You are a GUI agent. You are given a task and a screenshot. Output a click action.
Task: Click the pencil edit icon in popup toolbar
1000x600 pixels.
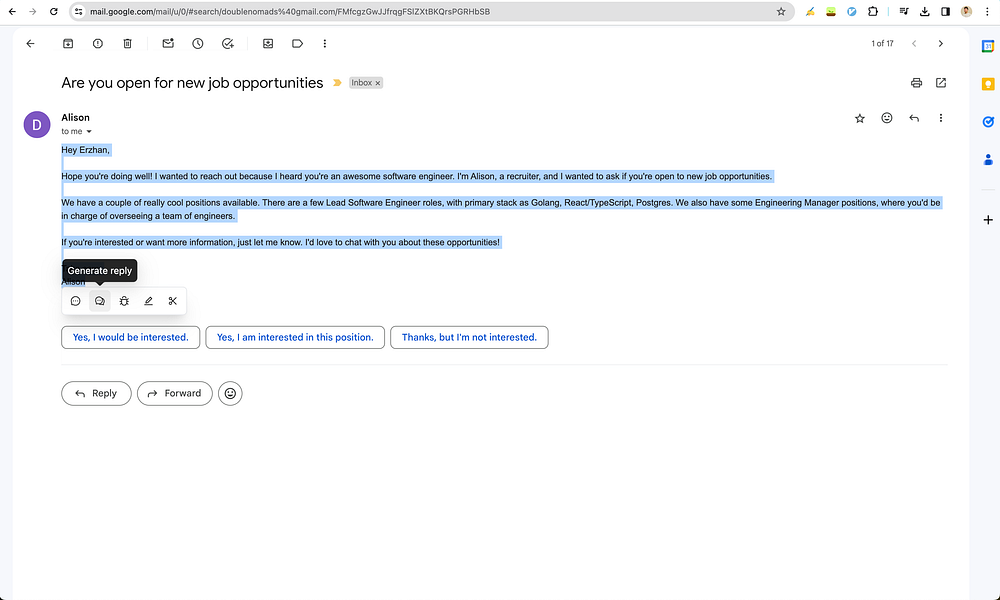click(x=149, y=301)
